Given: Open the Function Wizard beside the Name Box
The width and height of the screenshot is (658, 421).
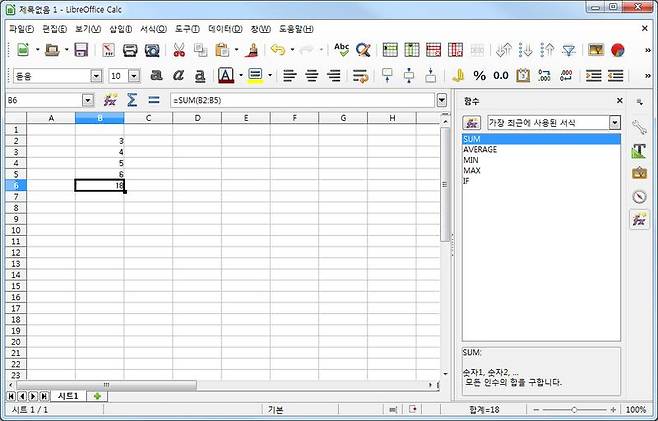Looking at the screenshot, I should point(111,100).
